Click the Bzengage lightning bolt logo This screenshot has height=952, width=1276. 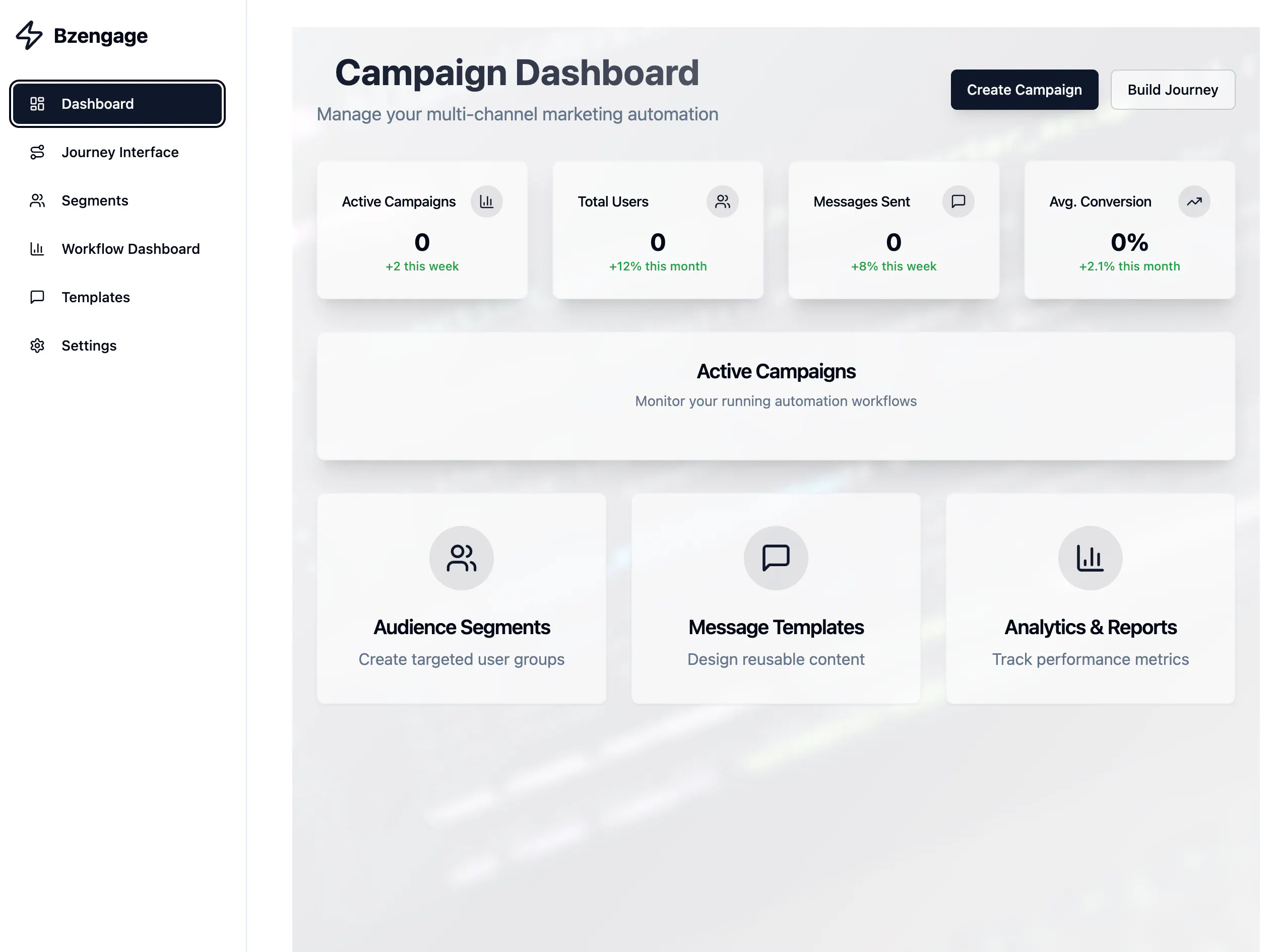(x=29, y=35)
